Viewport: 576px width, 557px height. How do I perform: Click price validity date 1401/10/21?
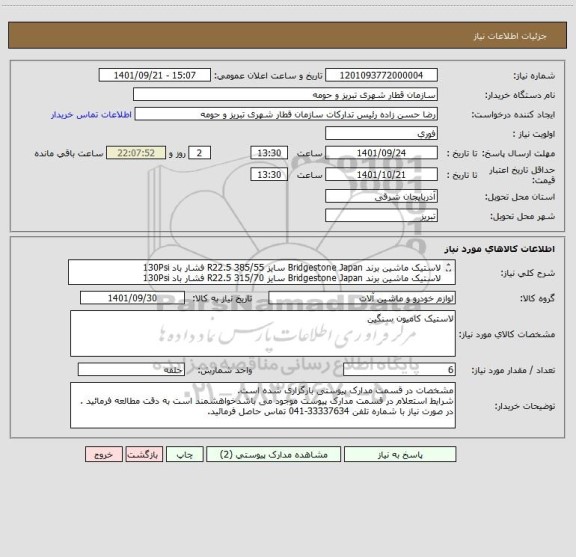tap(381, 175)
